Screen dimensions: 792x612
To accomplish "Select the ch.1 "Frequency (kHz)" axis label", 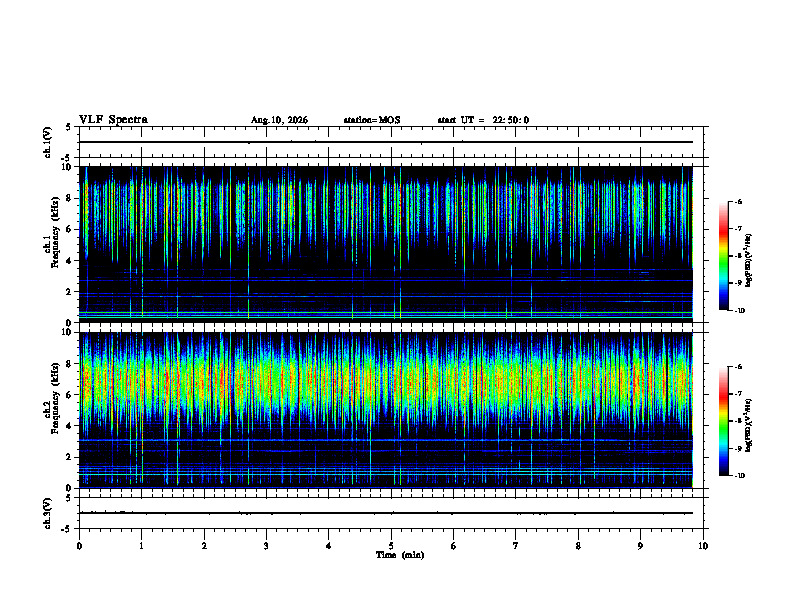I will pyautogui.click(x=55, y=232).
